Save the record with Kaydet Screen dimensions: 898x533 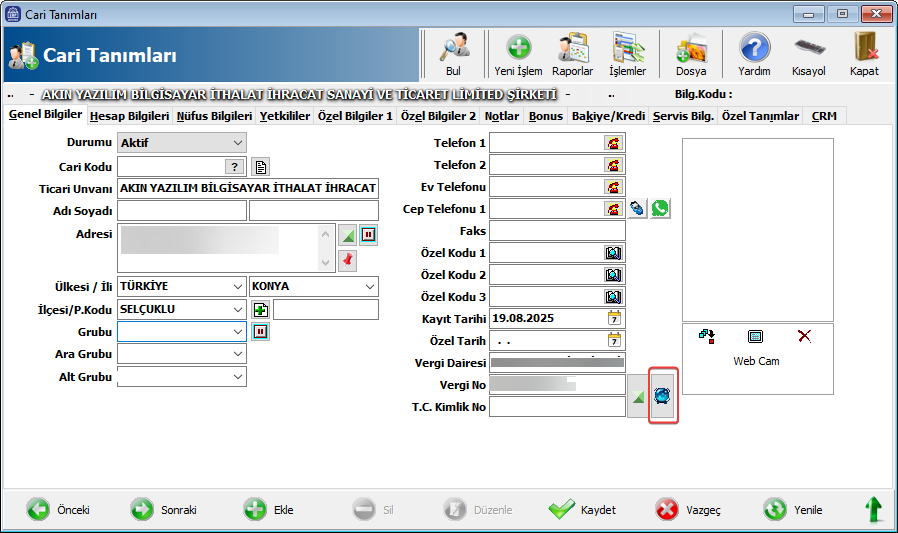(582, 510)
